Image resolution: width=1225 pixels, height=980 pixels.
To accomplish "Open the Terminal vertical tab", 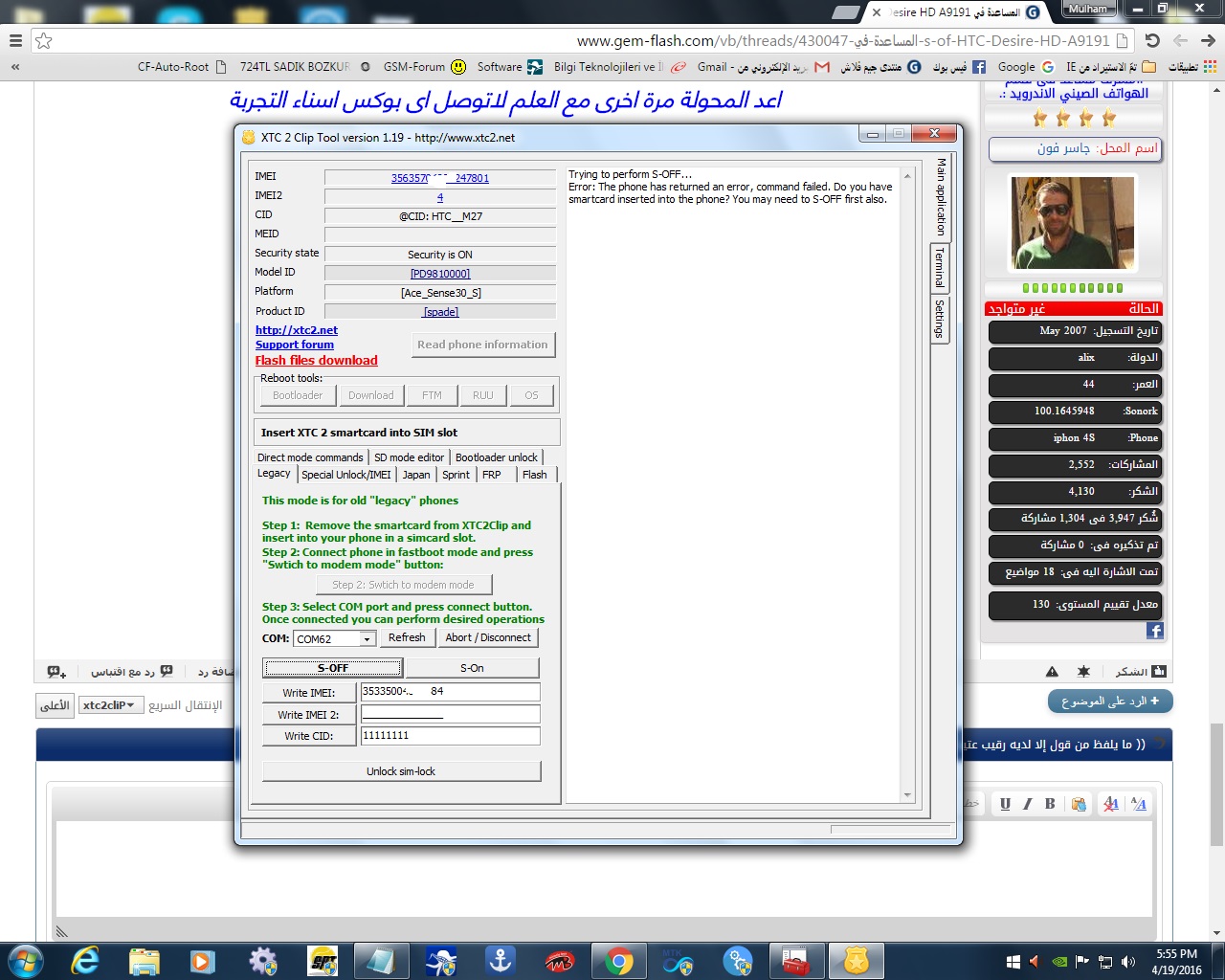I will point(940,268).
